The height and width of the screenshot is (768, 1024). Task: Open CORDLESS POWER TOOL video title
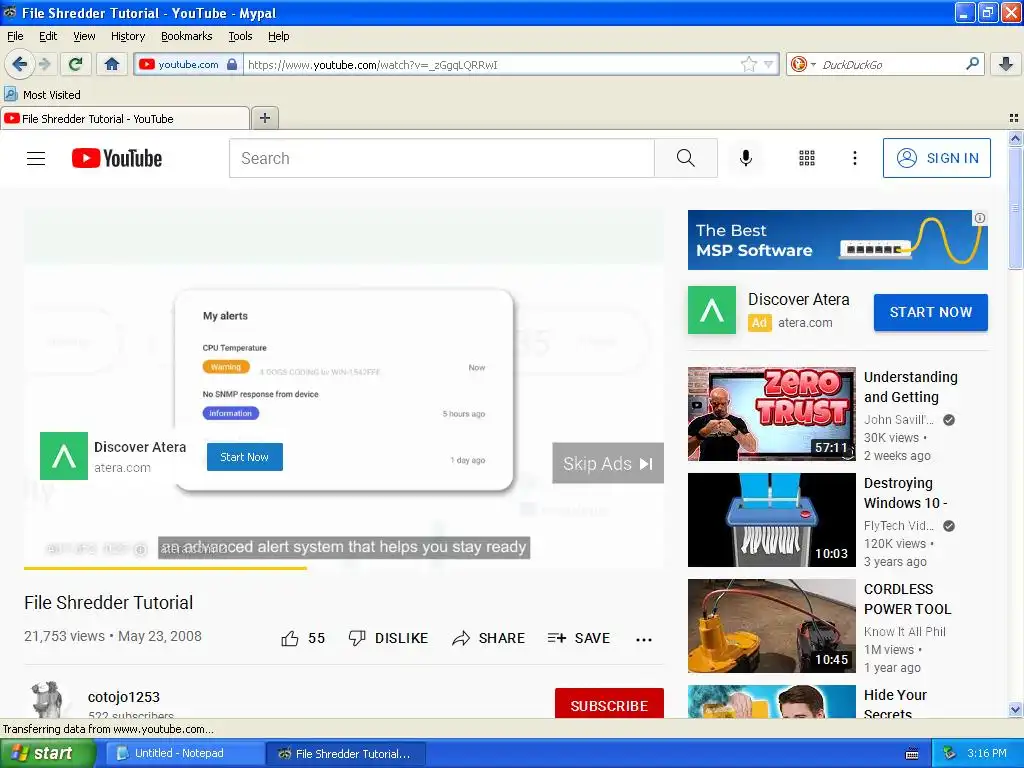[x=907, y=599]
